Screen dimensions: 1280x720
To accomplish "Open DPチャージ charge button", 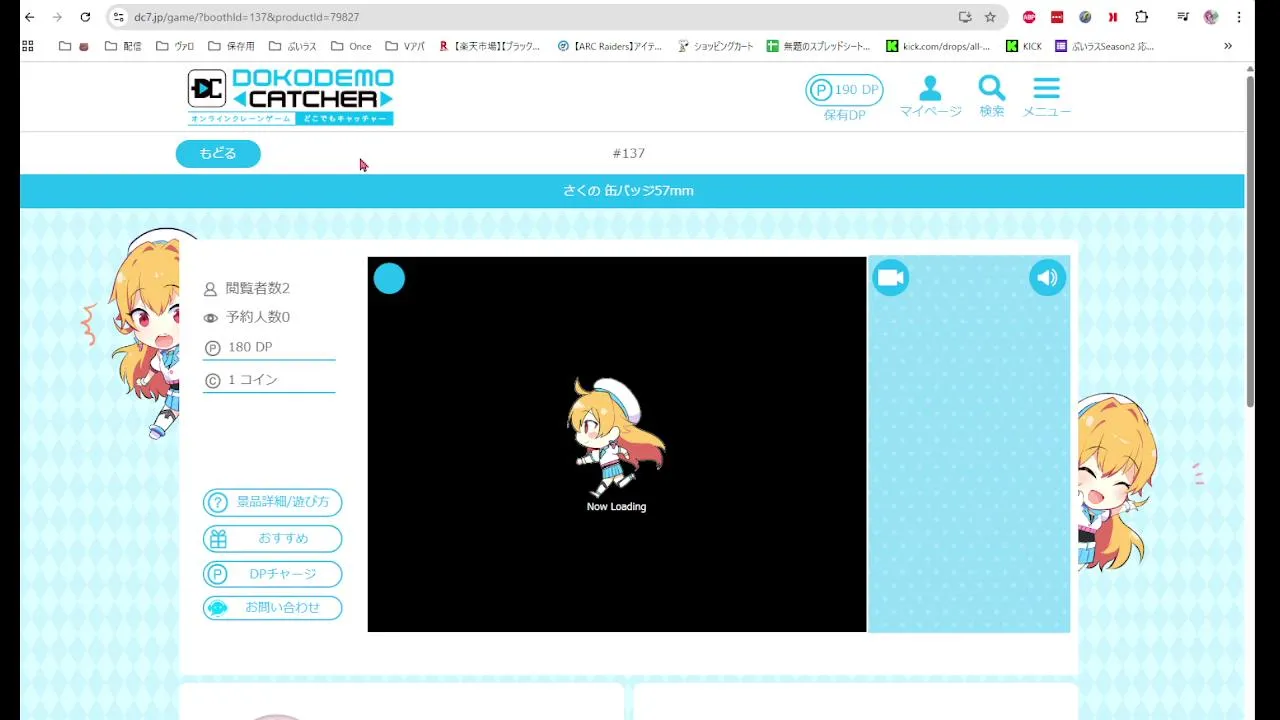I will pos(272,574).
